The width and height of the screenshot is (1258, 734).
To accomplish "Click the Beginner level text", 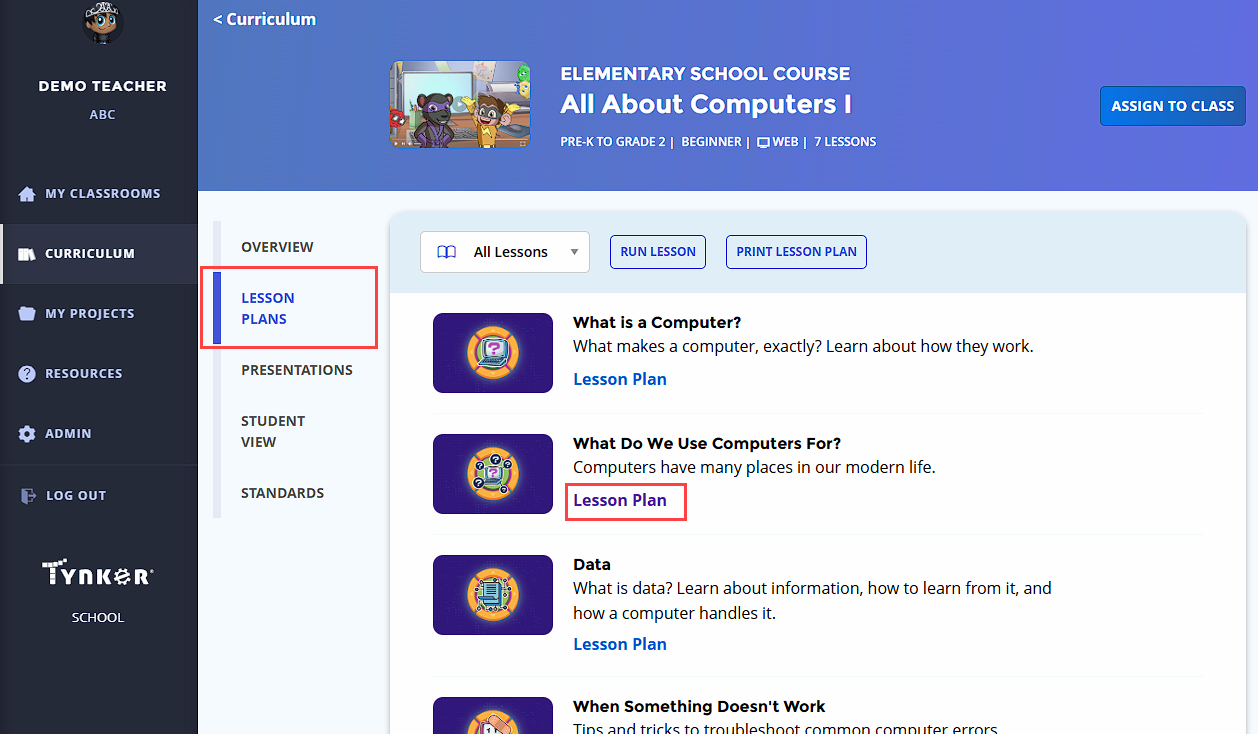I will [712, 142].
